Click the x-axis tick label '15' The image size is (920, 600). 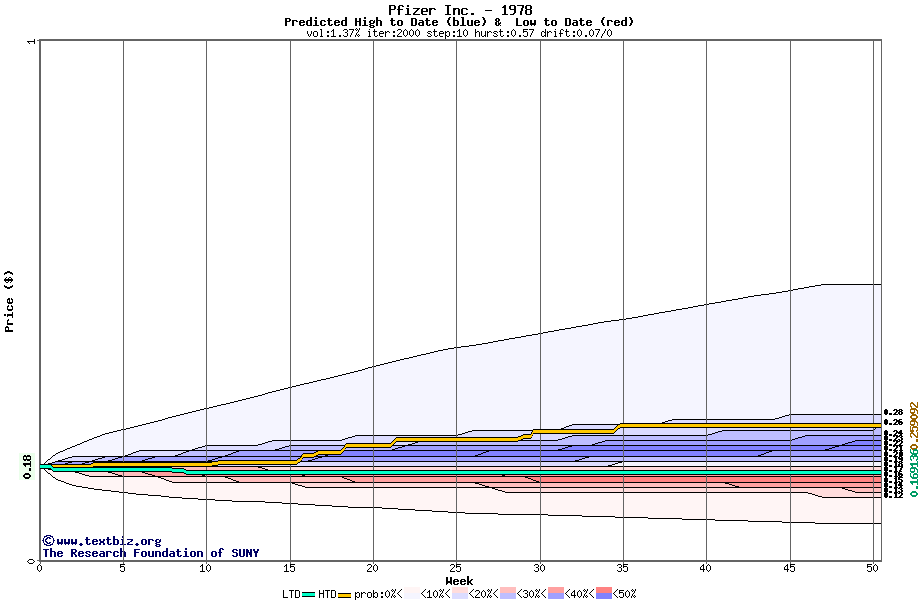coord(289,568)
